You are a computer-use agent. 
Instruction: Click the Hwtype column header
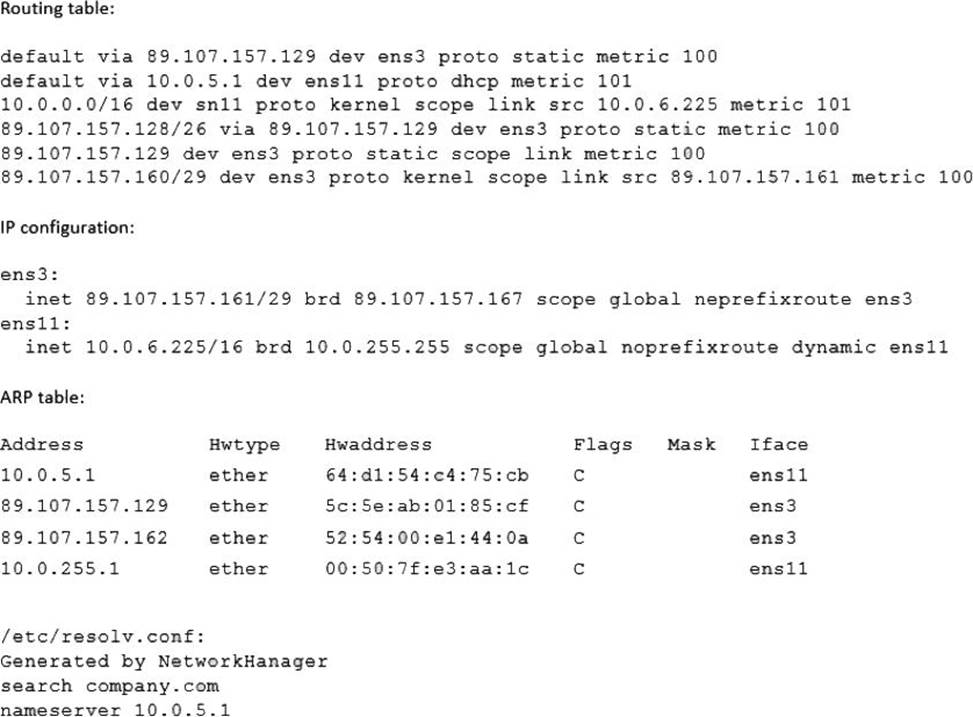(244, 444)
